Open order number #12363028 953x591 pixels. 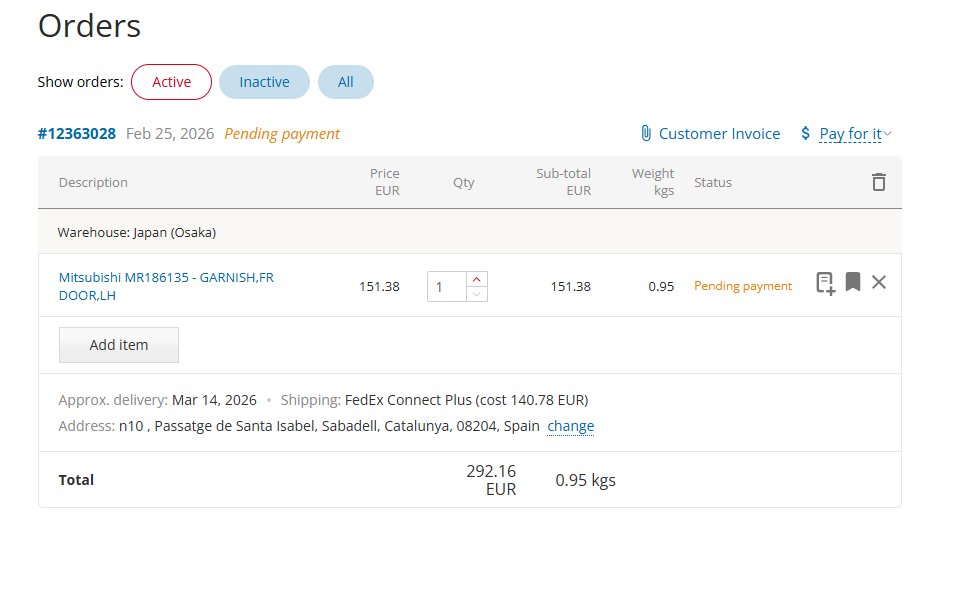click(x=77, y=134)
